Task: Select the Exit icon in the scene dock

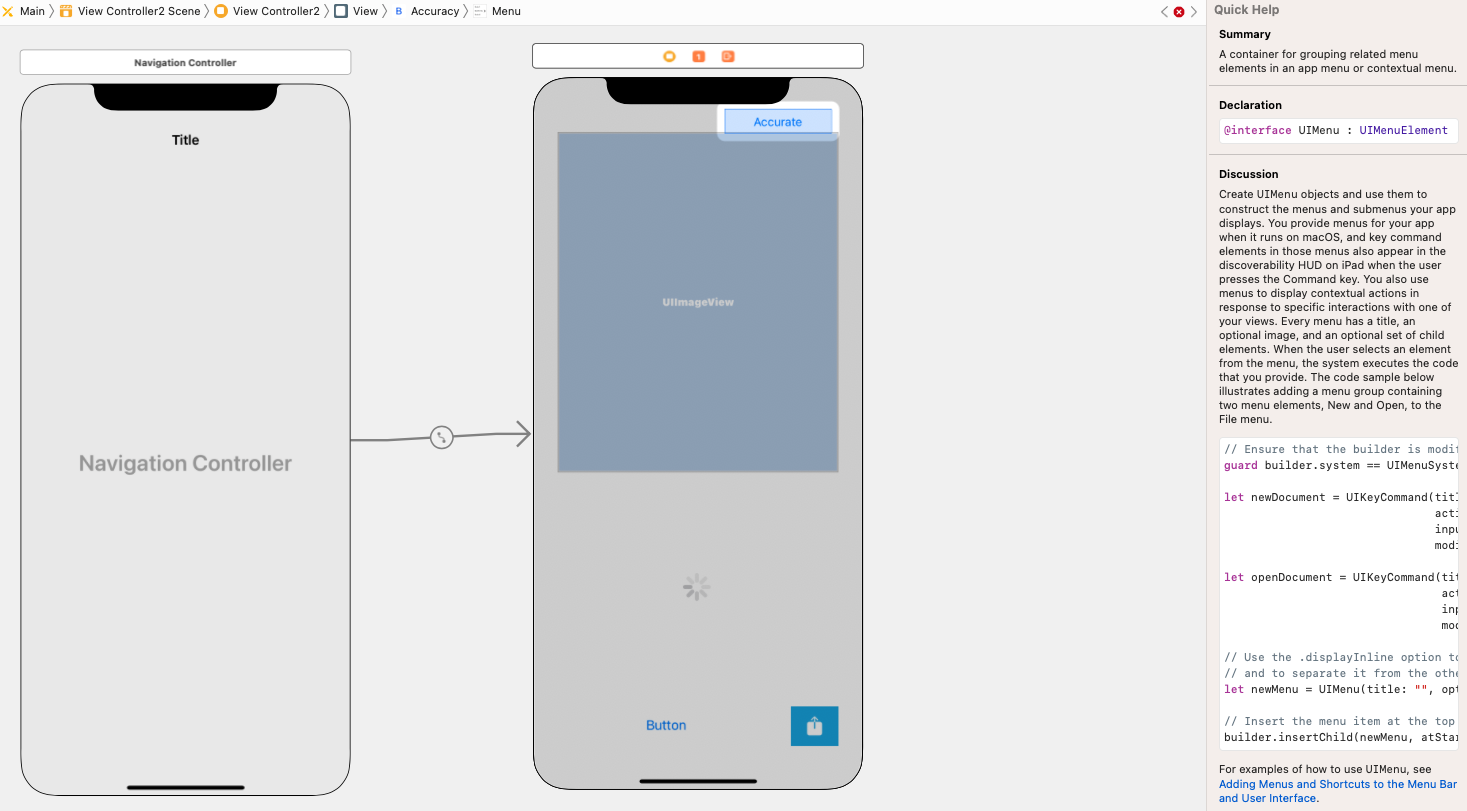Action: (728, 56)
